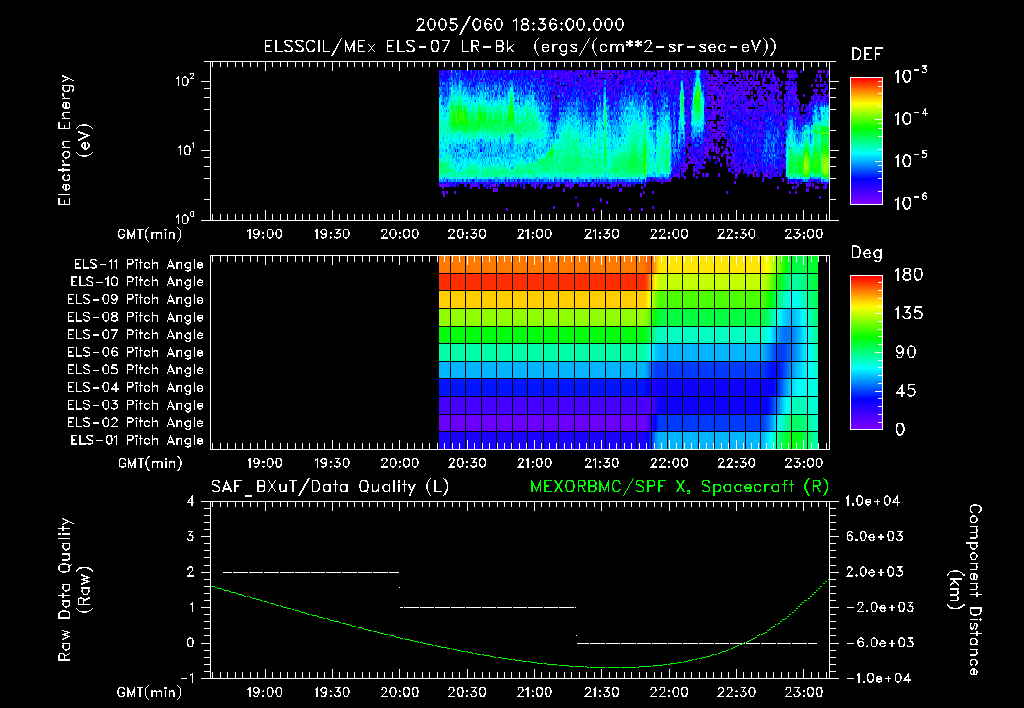Viewport: 1024px width, 708px height.
Task: Select the ELS-07 Pitch Angle row label
Action: click(x=135, y=335)
